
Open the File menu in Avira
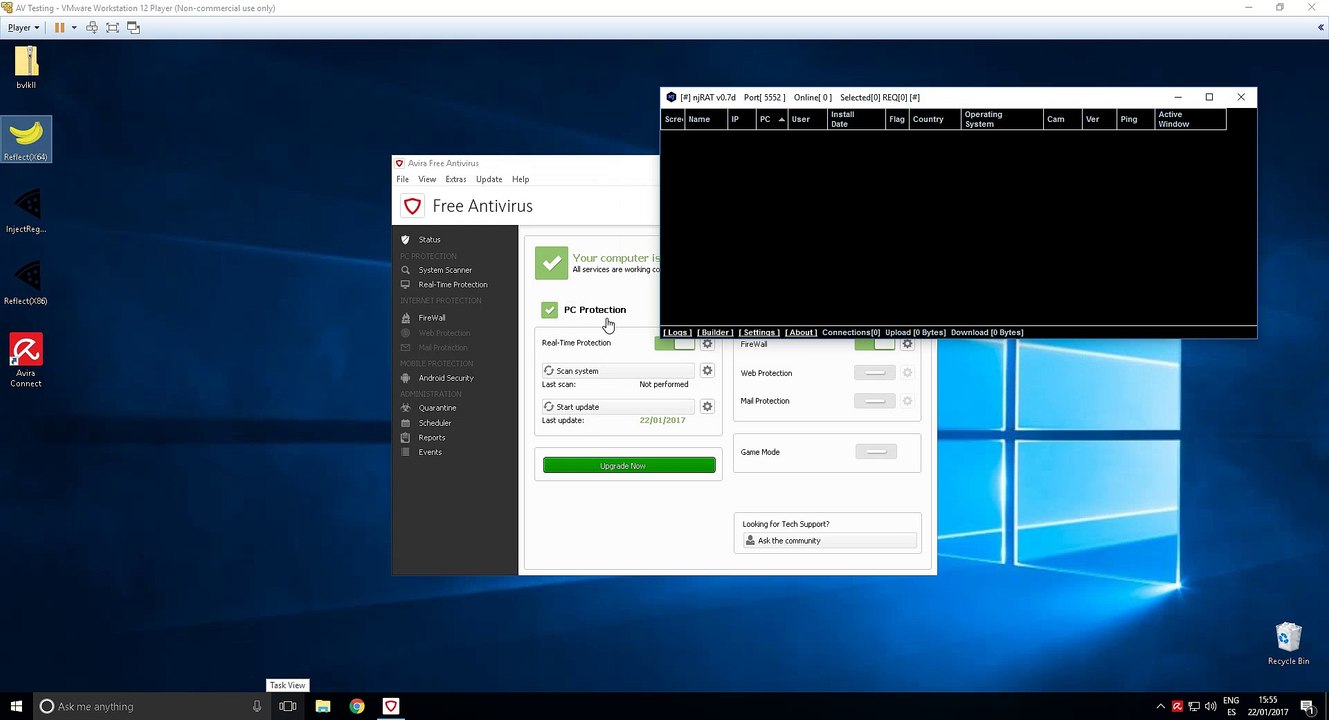[402, 179]
